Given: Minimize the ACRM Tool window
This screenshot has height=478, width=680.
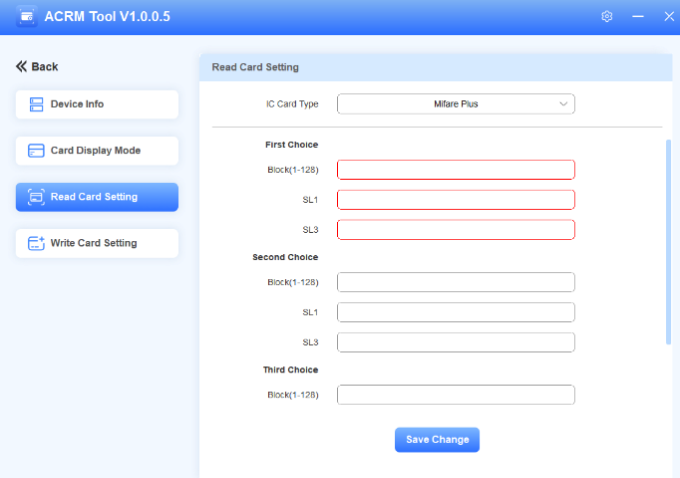Looking at the screenshot, I should tap(638, 17).
